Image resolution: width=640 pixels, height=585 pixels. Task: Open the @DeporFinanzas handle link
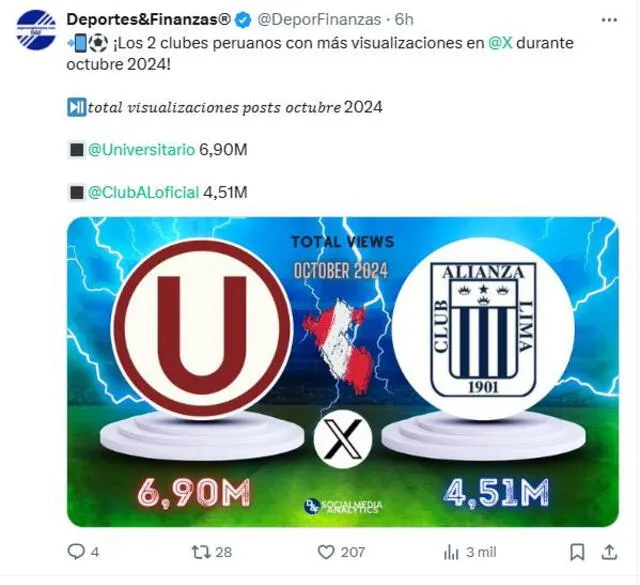pyautogui.click(x=319, y=19)
